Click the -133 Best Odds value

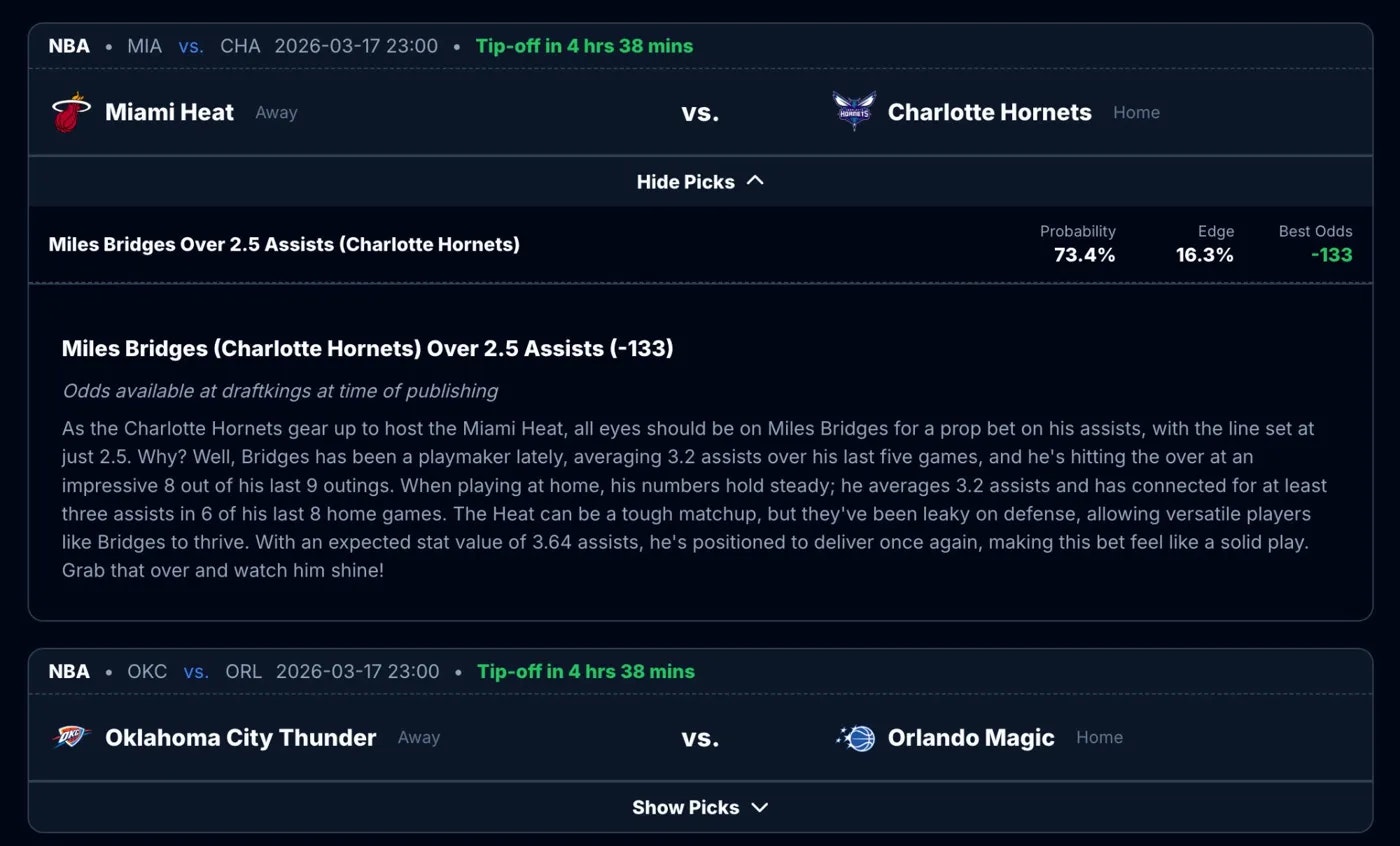[1331, 255]
